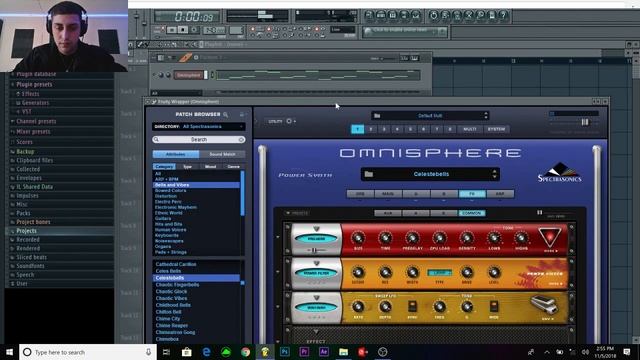Select the Category filter column tab

[164, 167]
